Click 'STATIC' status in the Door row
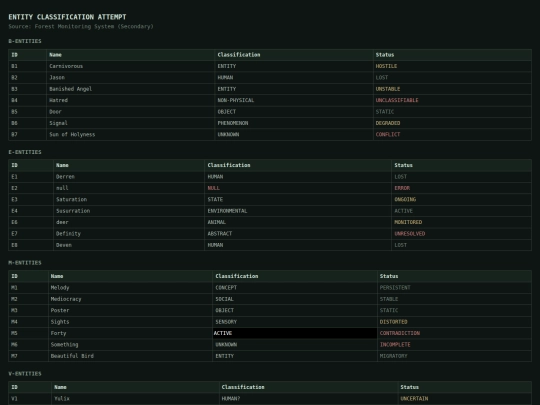This screenshot has height=405, width=540. [x=385, y=112]
